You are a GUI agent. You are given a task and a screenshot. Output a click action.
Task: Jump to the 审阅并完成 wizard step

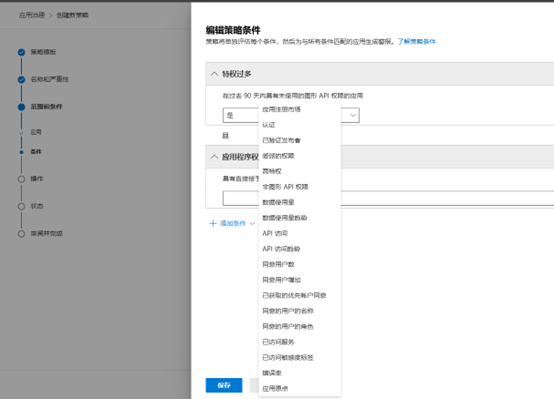coord(46,233)
